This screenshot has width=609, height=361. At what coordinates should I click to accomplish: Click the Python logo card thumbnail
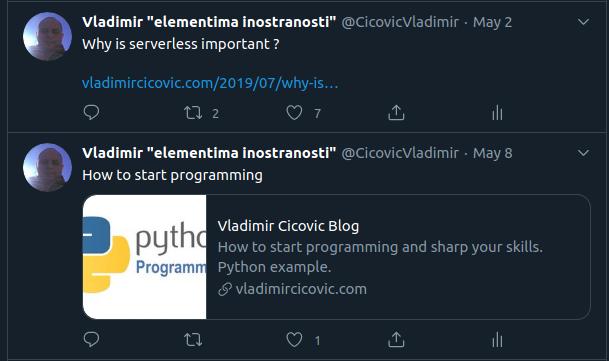144,257
